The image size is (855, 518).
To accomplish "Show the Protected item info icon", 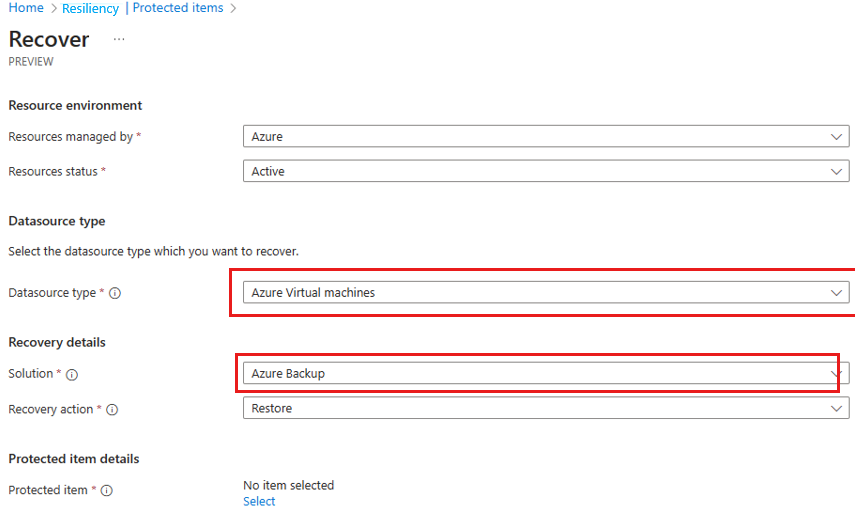I will (x=107, y=491).
